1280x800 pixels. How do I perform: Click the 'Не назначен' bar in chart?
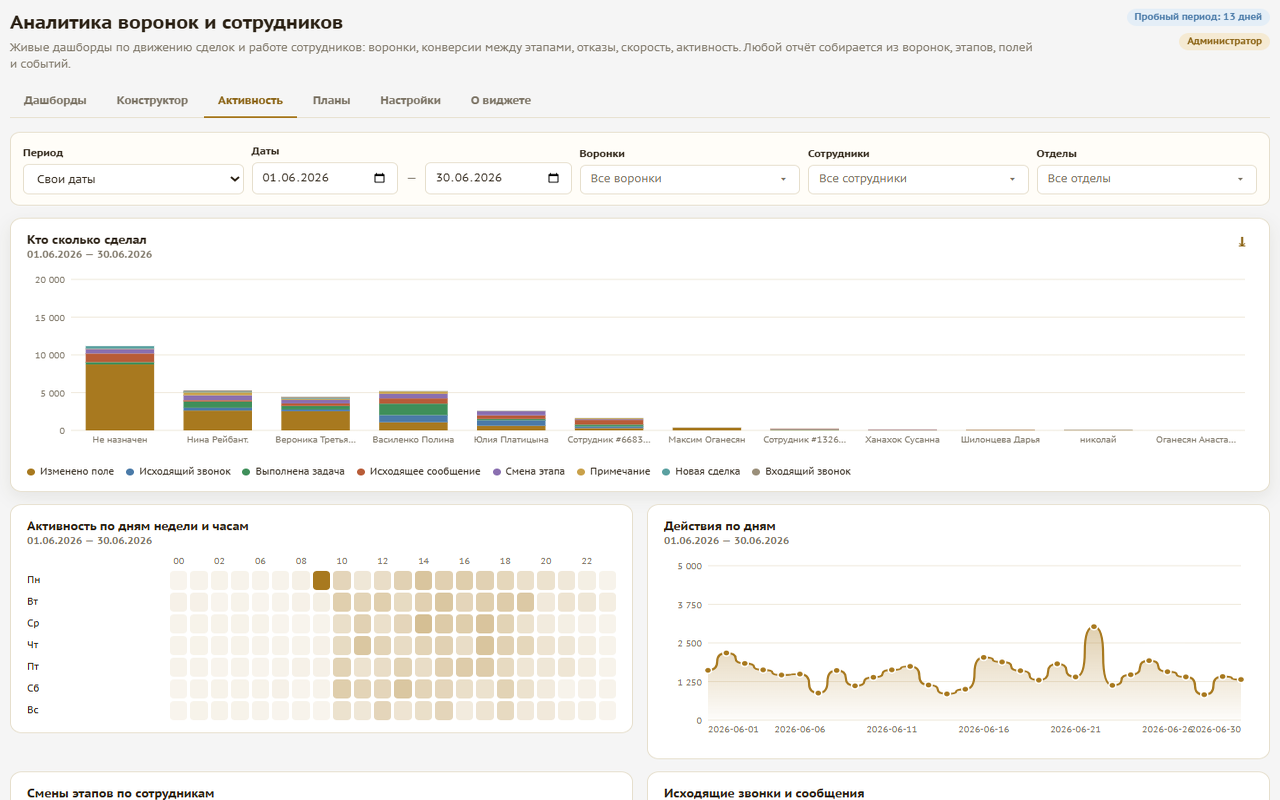(120, 388)
